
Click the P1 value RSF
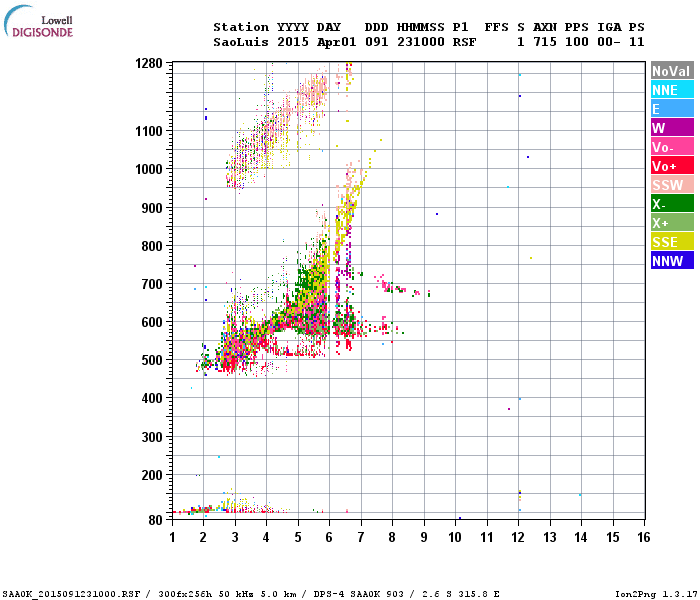tap(465, 42)
